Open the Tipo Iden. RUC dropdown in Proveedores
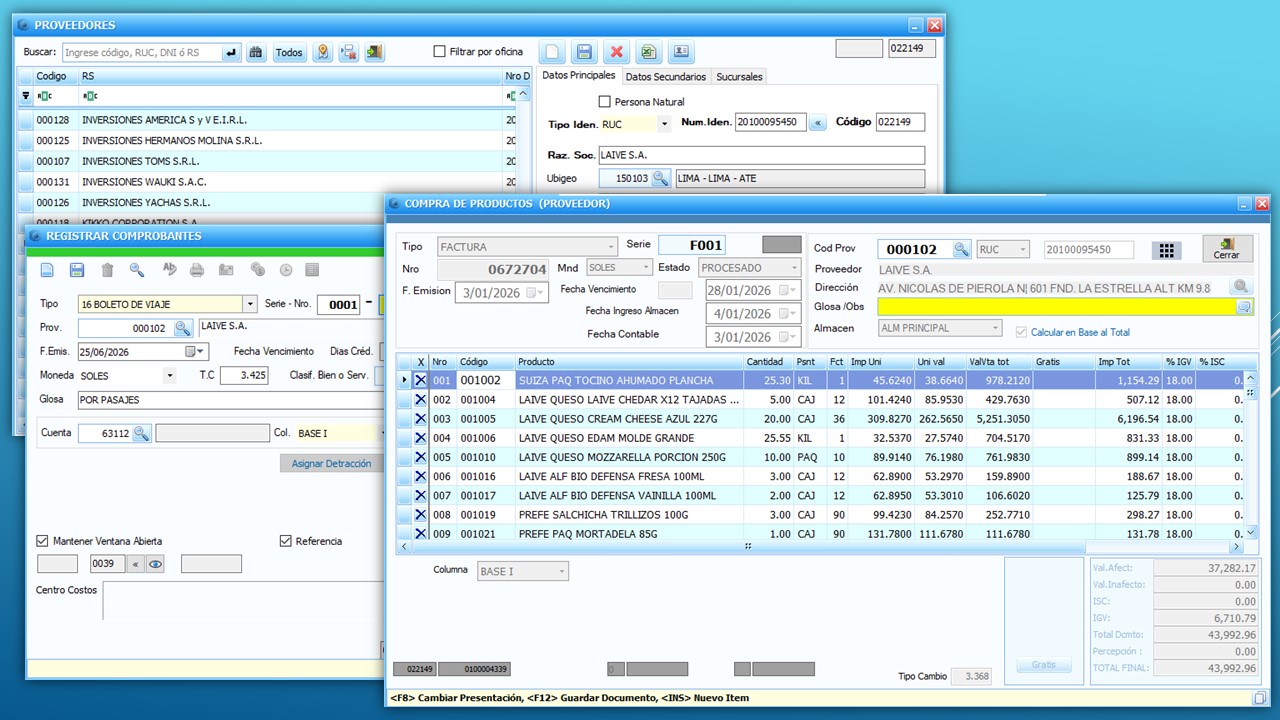 (664, 124)
